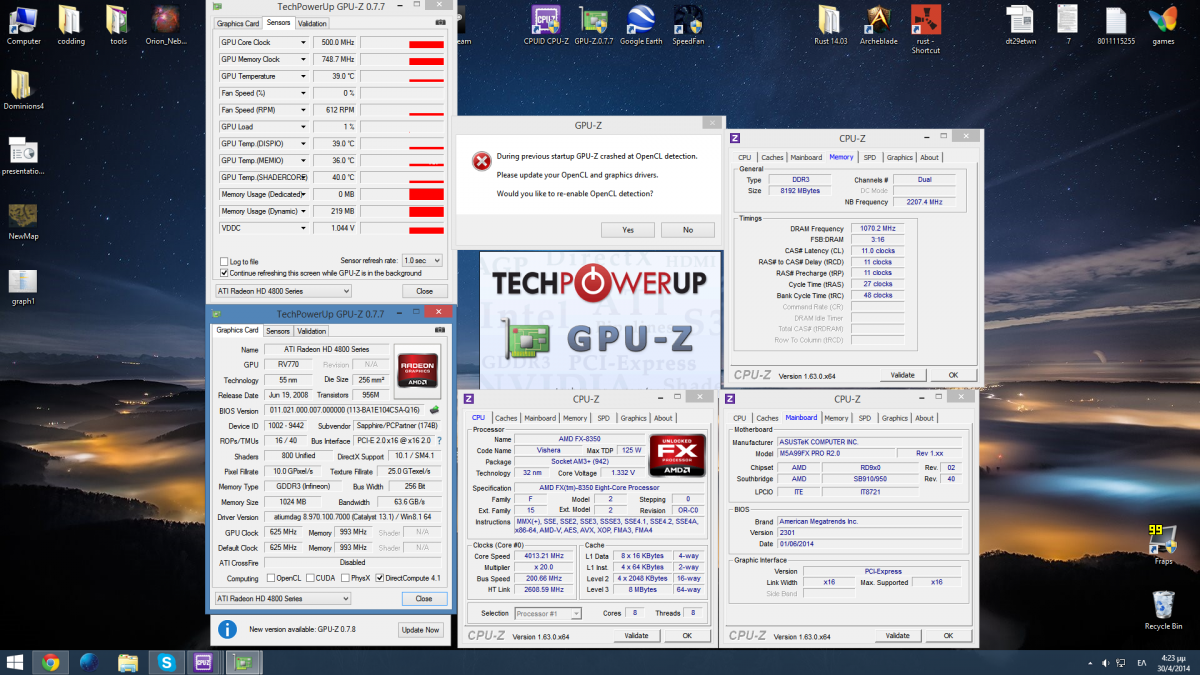Open graphics card selector in GPU-Z Sensors window

(284, 291)
